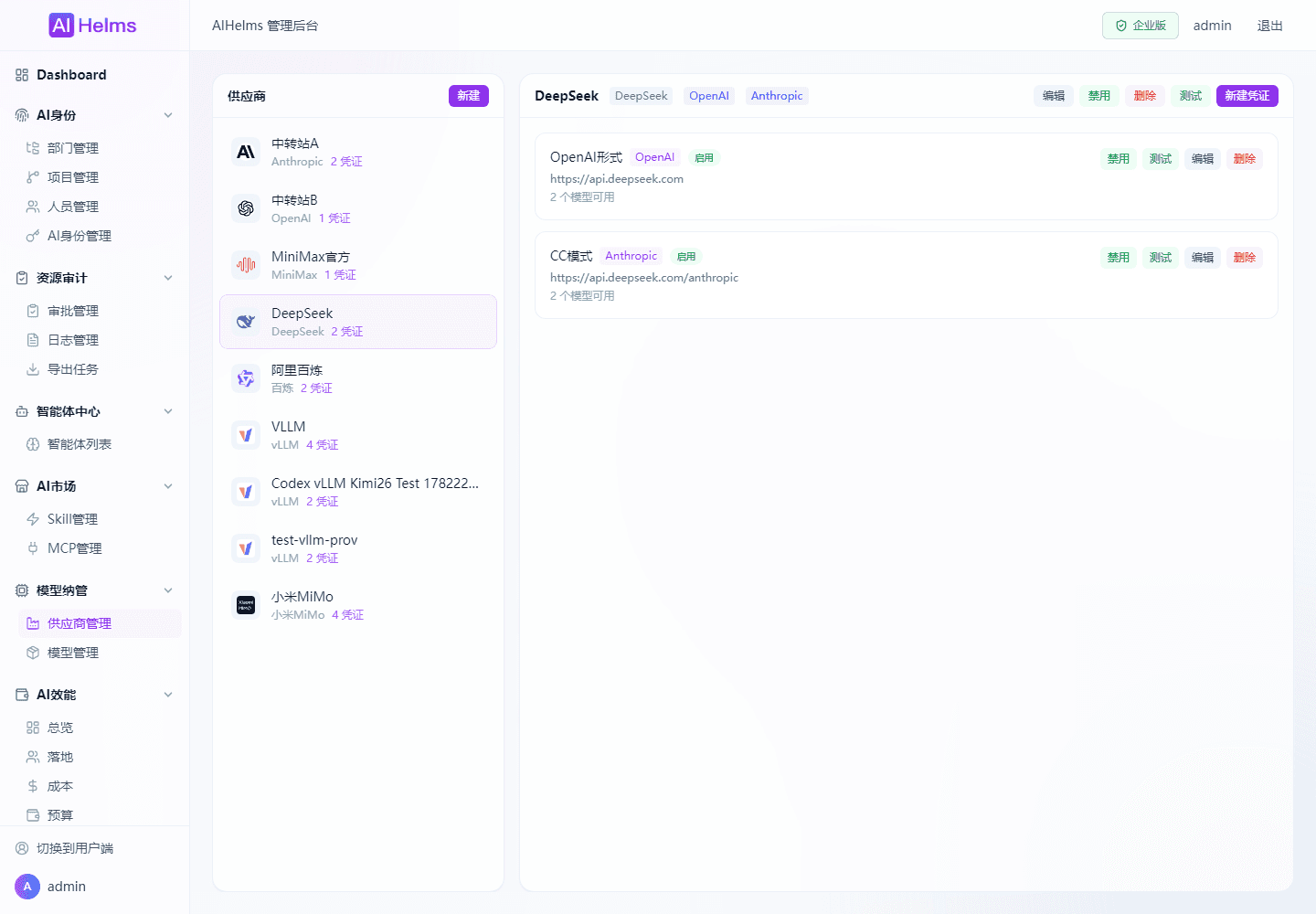This screenshot has height=914, width=1316.
Task: Disable the OpenAI形式 credential with 禁用
Action: pyautogui.click(x=1119, y=158)
